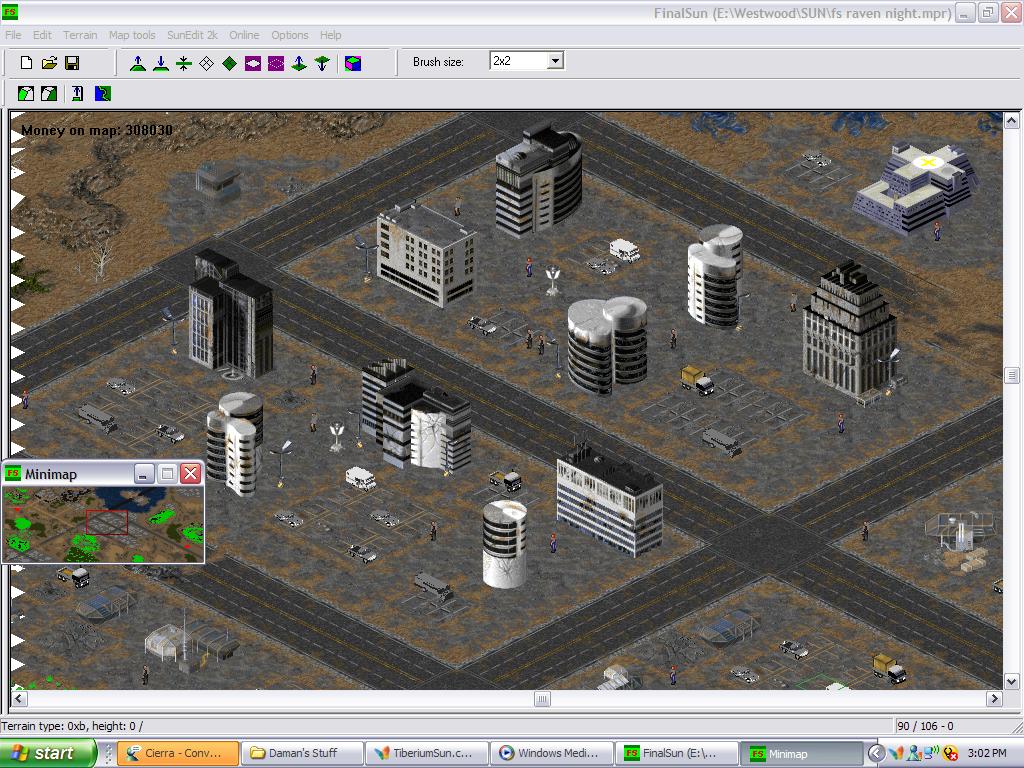Open the Terrain menu

pos(80,35)
